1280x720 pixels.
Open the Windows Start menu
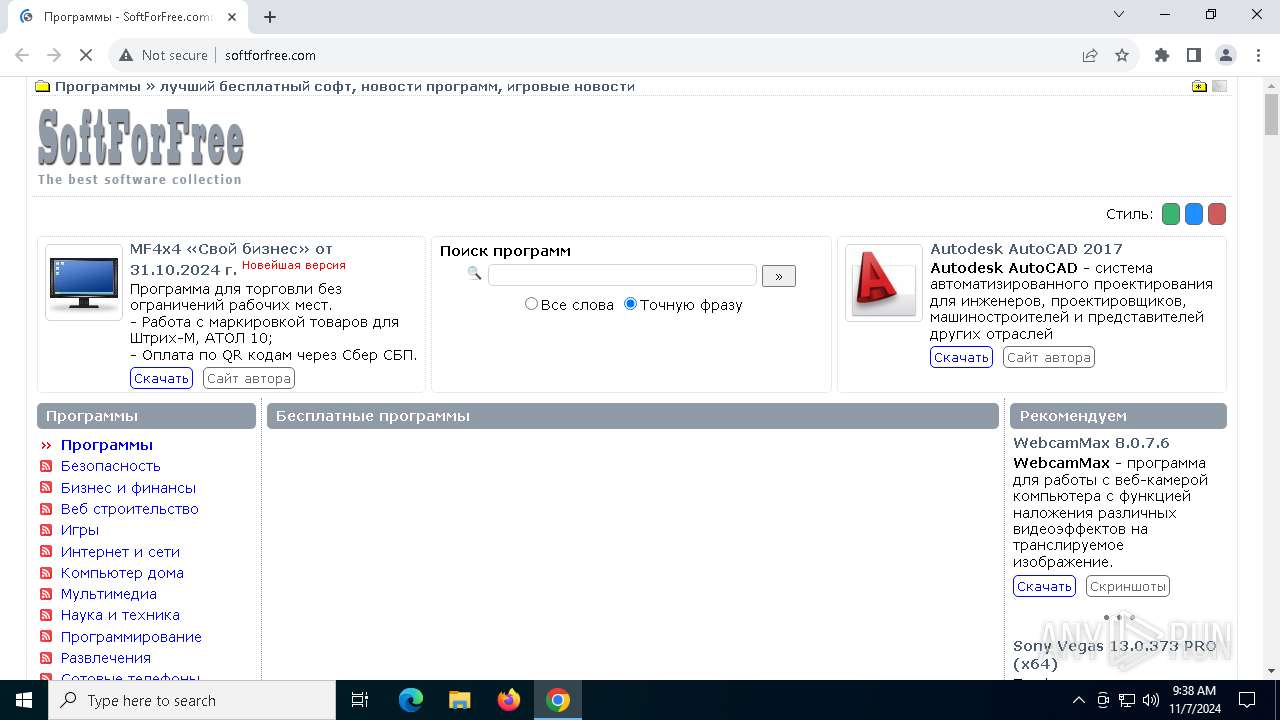point(24,700)
